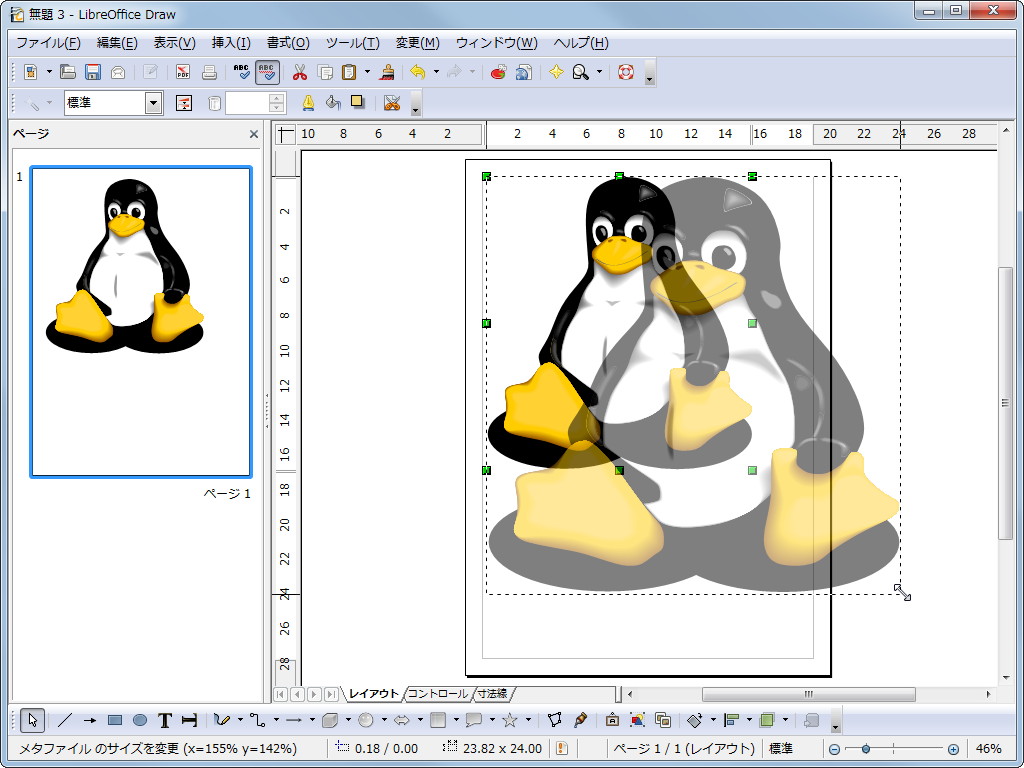Choose the Line Ends with Arrow tool

[x=89, y=720]
